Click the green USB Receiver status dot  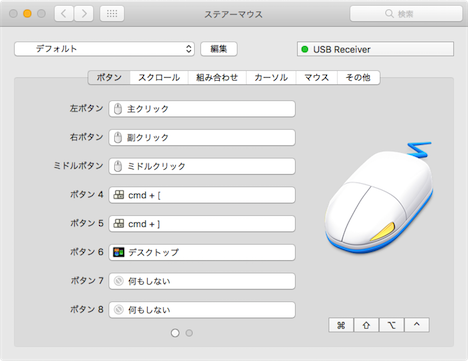304,49
